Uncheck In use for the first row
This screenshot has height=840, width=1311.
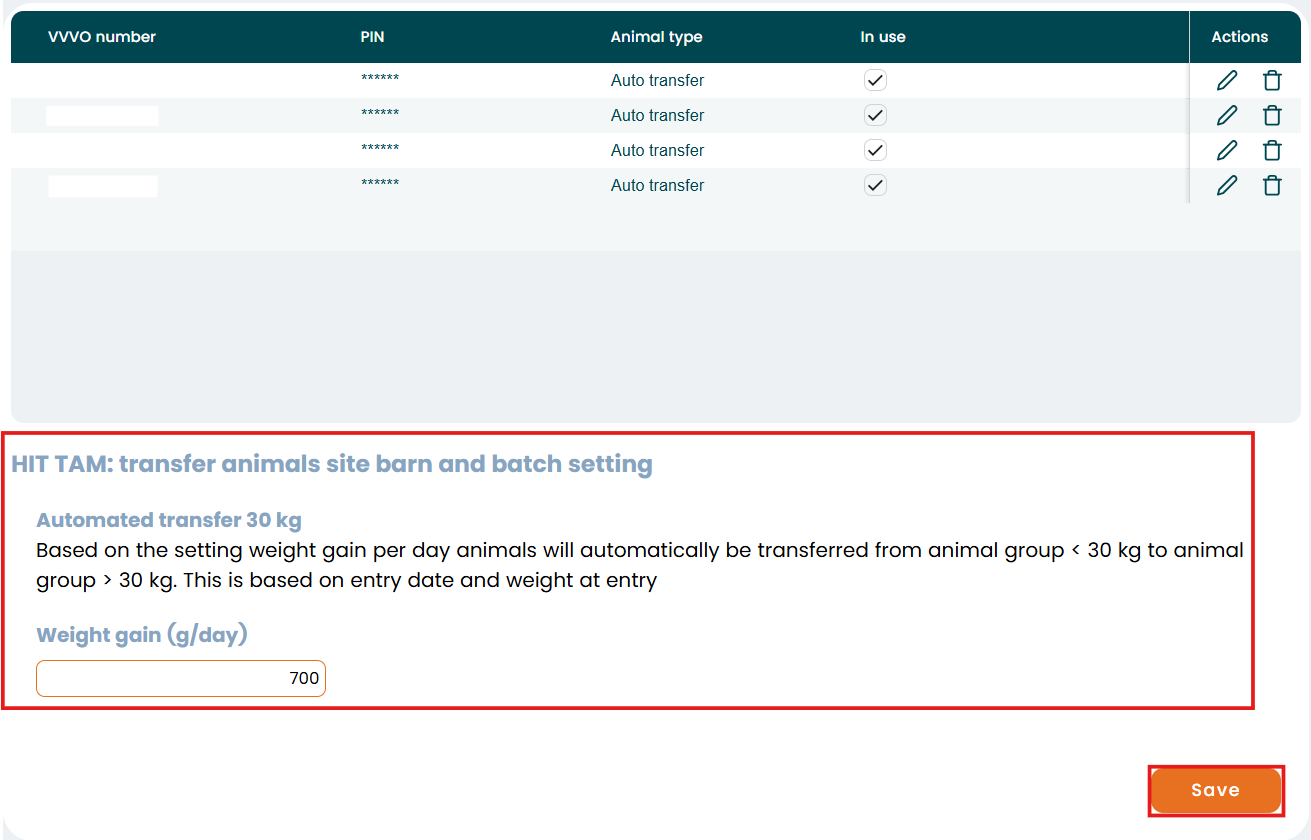pyautogui.click(x=875, y=80)
